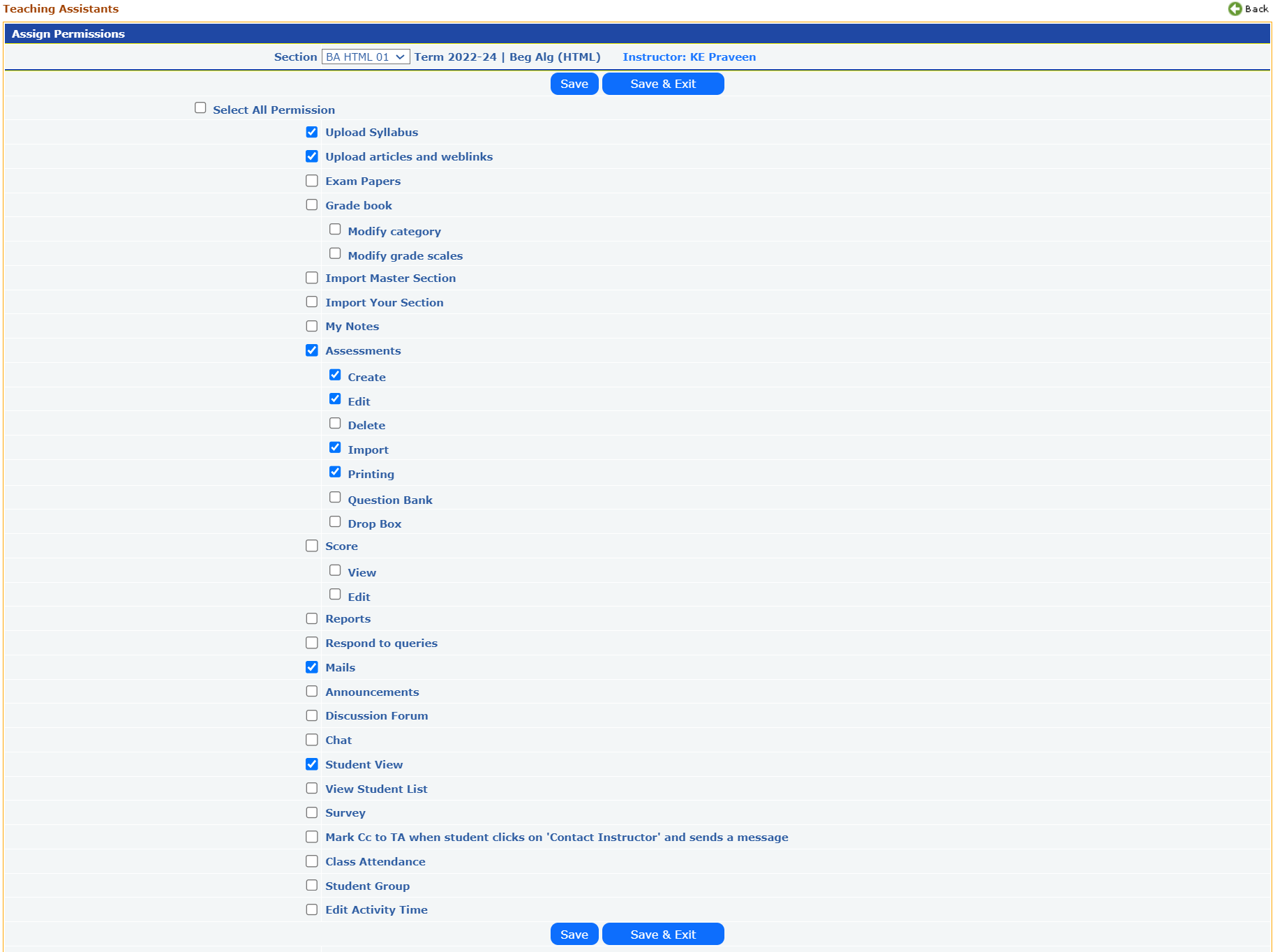The height and width of the screenshot is (952, 1282).
Task: Check the Import Master Section box
Action: 312,278
